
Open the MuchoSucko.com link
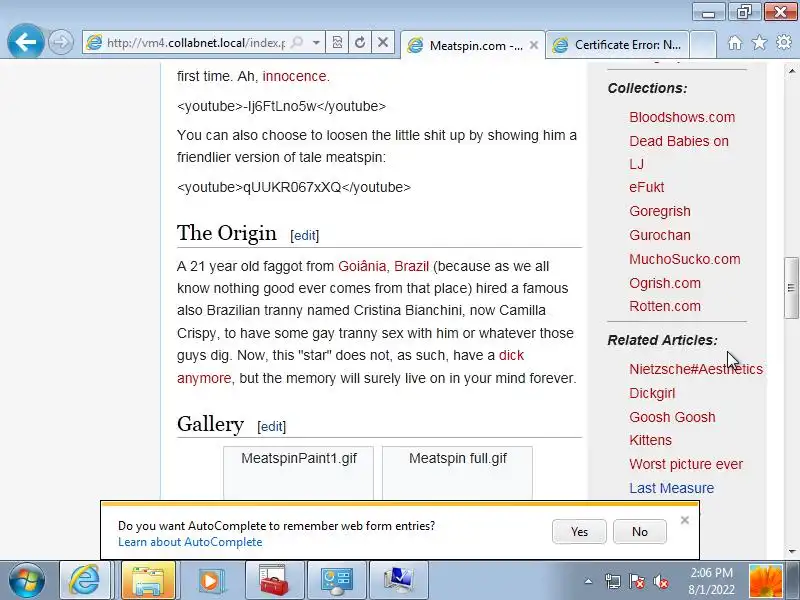click(684, 259)
